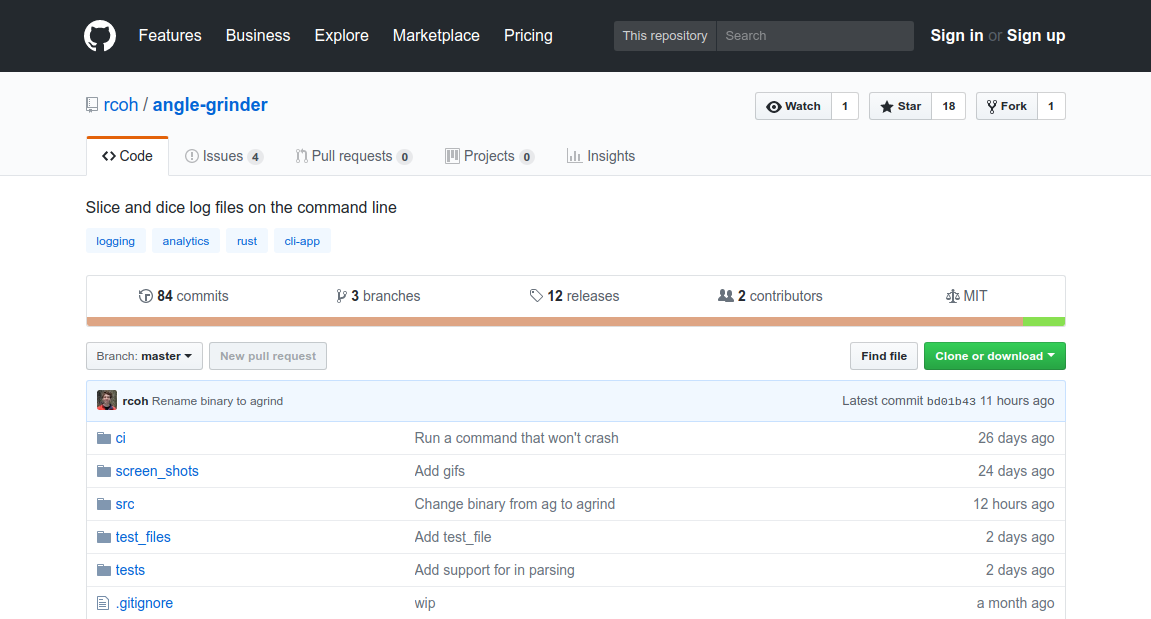Click Sign up link
1151x619 pixels.
(1036, 35)
